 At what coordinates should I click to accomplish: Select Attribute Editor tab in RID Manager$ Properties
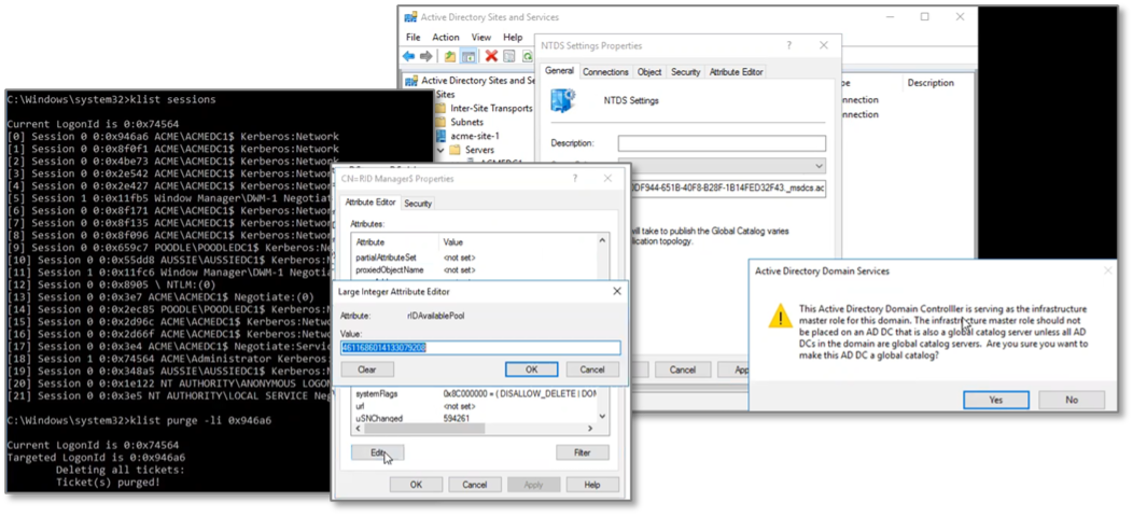[370, 203]
